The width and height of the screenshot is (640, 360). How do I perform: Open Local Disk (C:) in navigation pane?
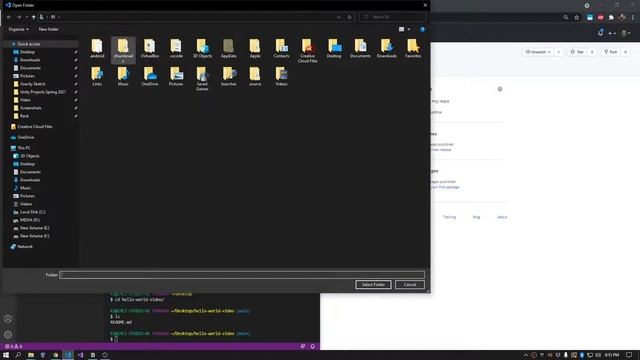point(32,212)
